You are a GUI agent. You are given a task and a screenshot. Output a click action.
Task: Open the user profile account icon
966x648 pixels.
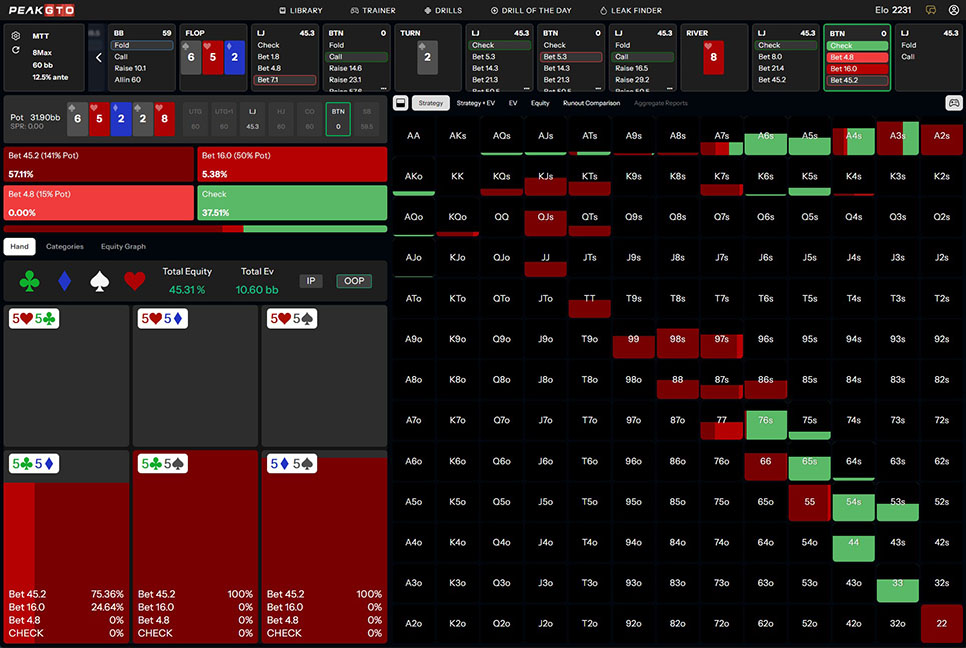pos(952,10)
